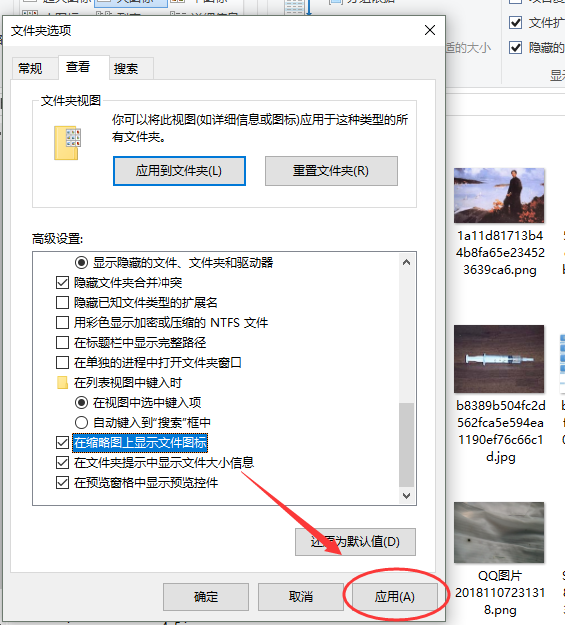Uncheck 在缩略图上显示文件图标 checkbox

coord(62,442)
